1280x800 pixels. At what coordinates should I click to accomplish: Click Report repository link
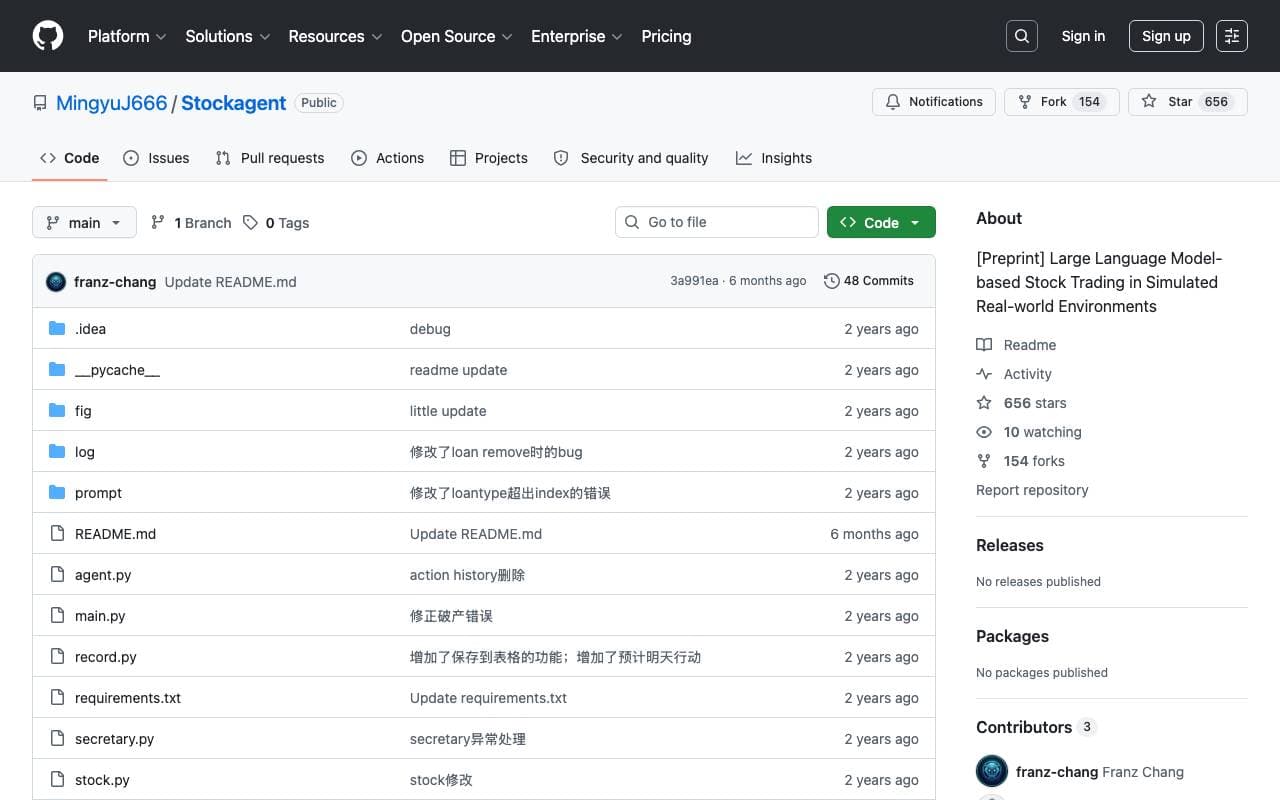click(1032, 490)
